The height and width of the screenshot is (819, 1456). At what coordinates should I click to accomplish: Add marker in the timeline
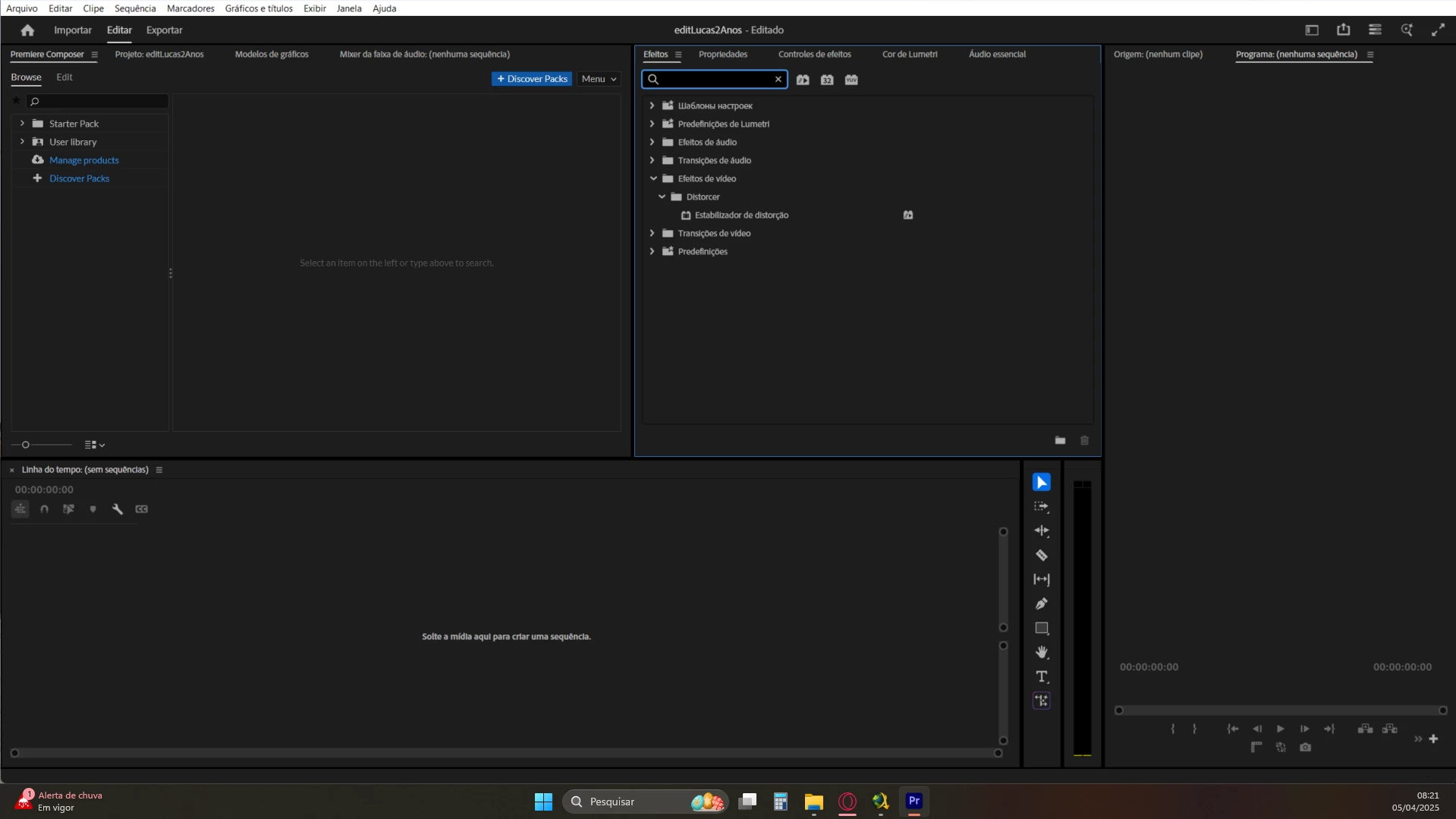(93, 509)
